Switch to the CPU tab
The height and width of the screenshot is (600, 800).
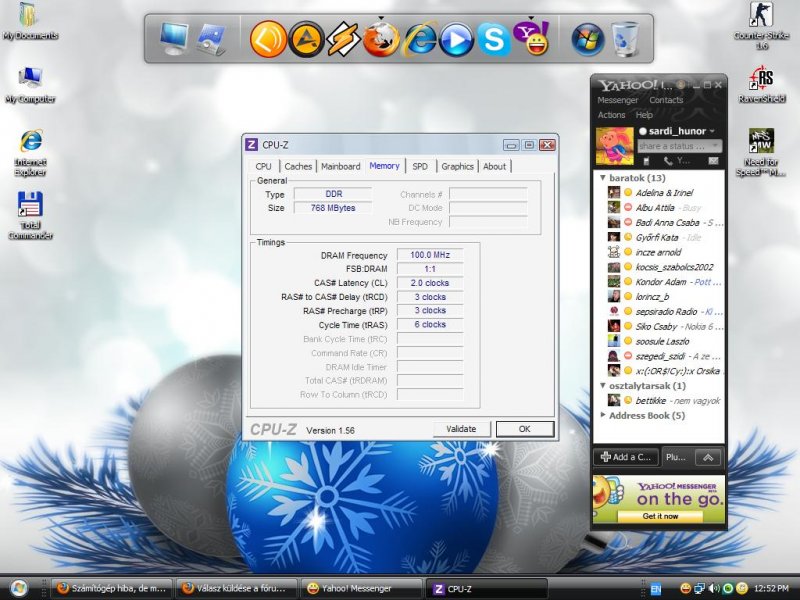pos(263,166)
